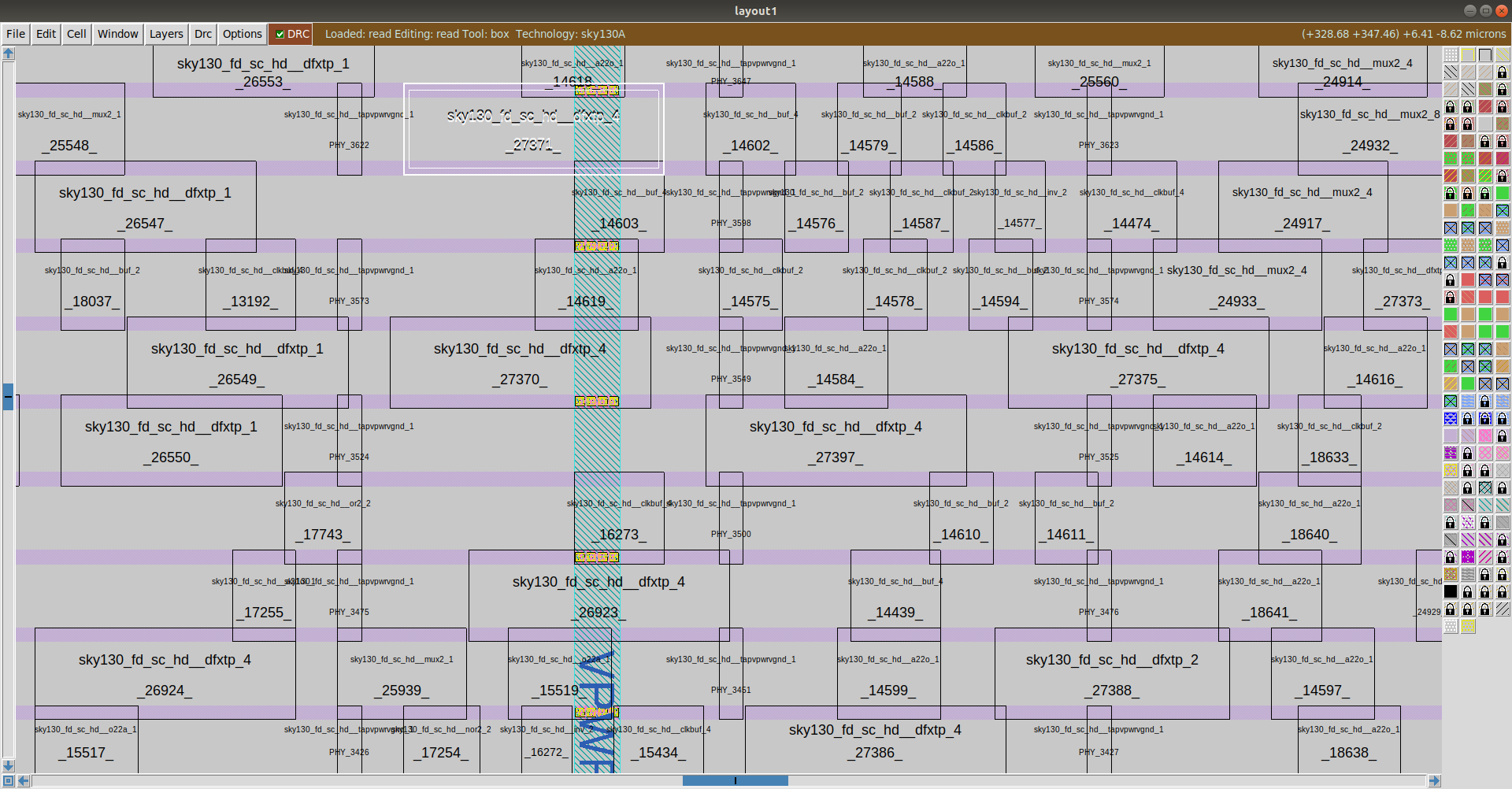Click the up arrow above vertical scrollbar
The width and height of the screenshot is (1512, 789).
tap(9, 54)
